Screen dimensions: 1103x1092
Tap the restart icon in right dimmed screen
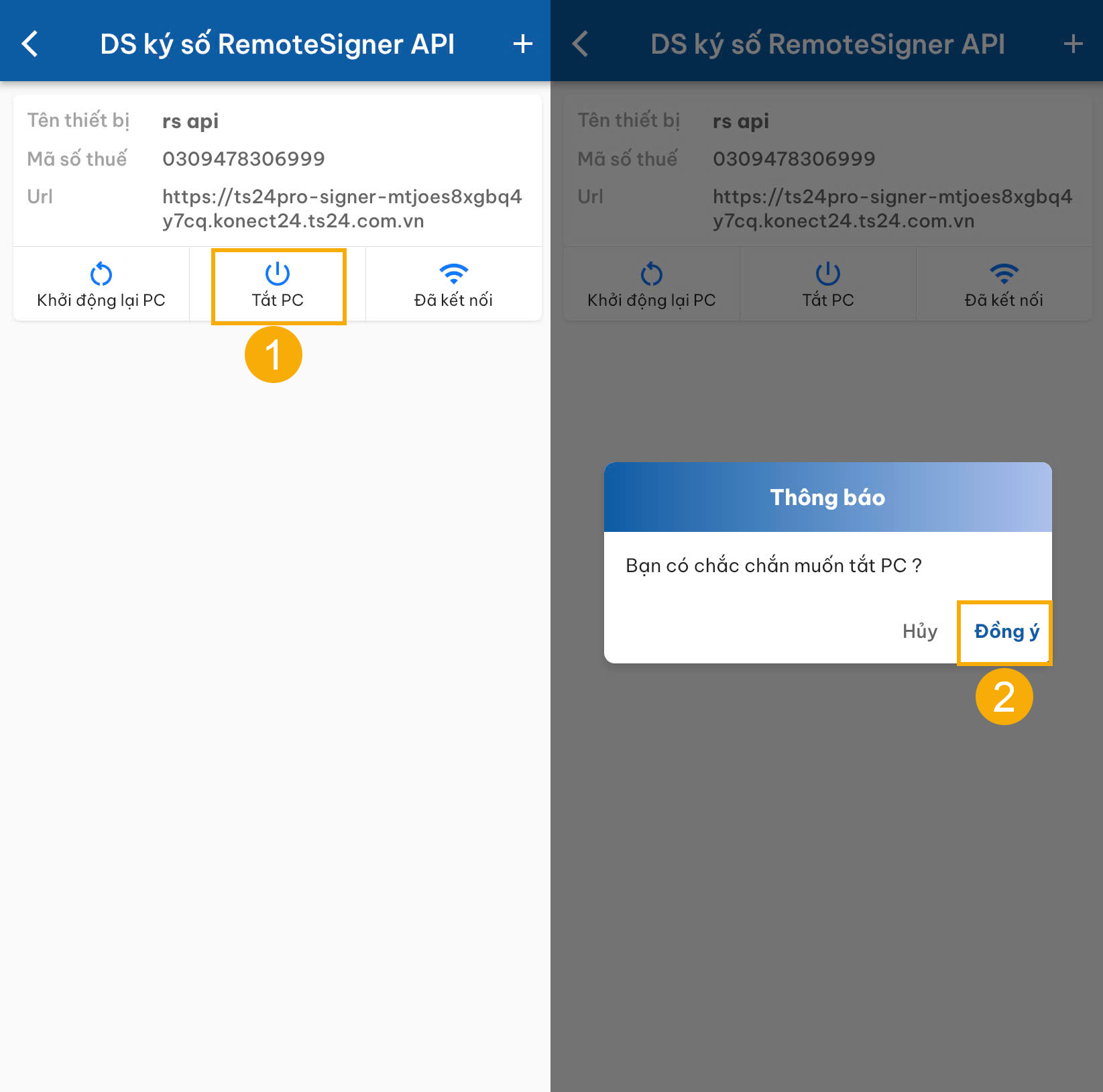tap(652, 274)
